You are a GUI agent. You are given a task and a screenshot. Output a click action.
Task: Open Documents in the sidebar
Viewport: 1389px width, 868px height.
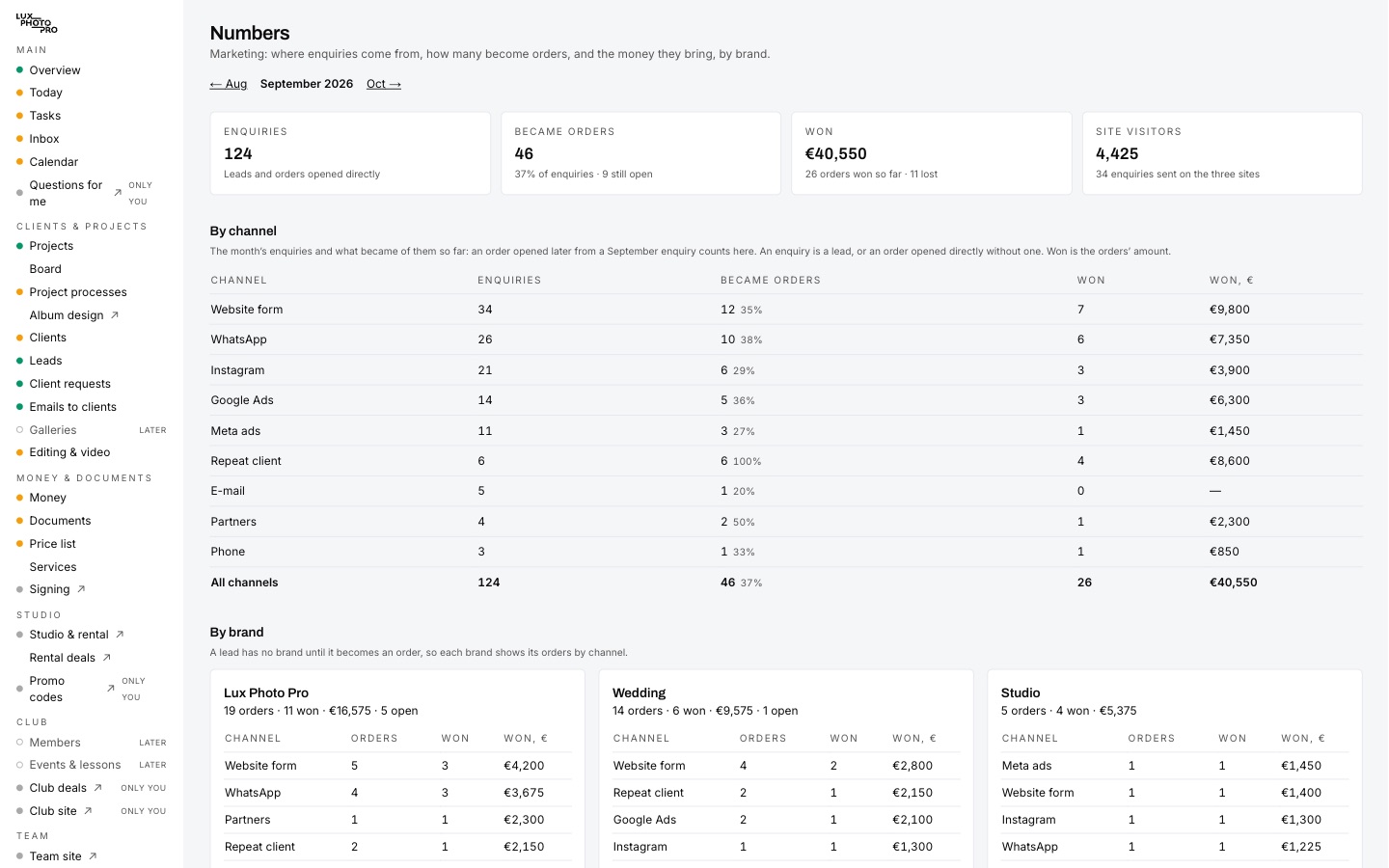click(x=60, y=521)
